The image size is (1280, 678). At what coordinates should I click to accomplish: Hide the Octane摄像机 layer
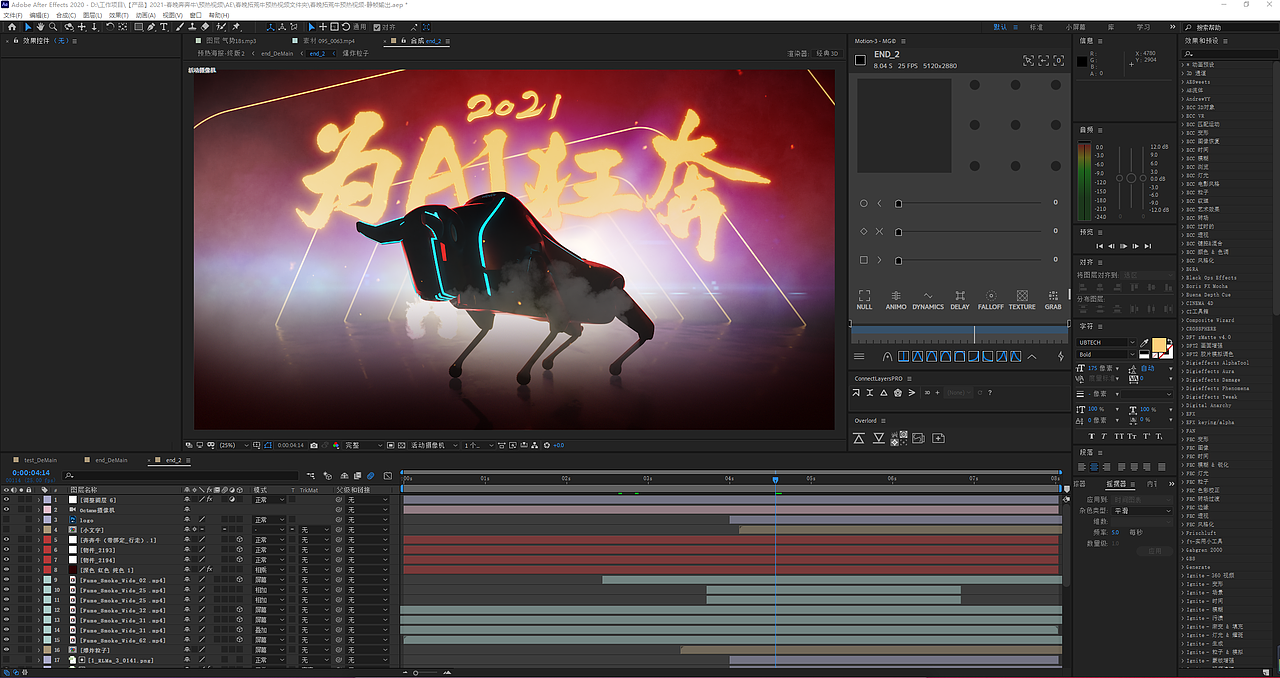[6, 509]
